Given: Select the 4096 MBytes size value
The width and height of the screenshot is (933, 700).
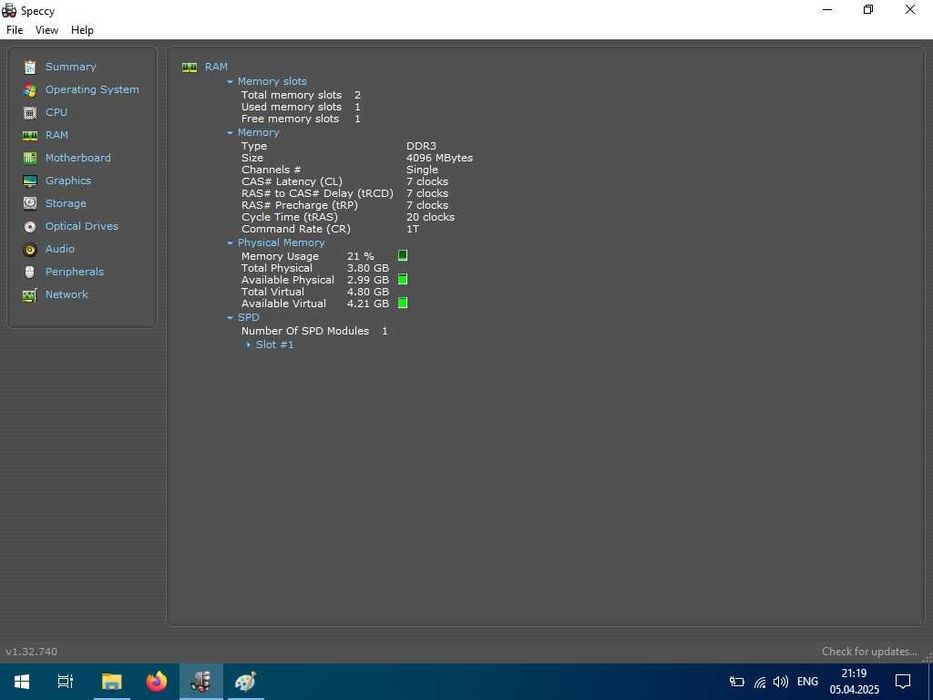Looking at the screenshot, I should [440, 158].
